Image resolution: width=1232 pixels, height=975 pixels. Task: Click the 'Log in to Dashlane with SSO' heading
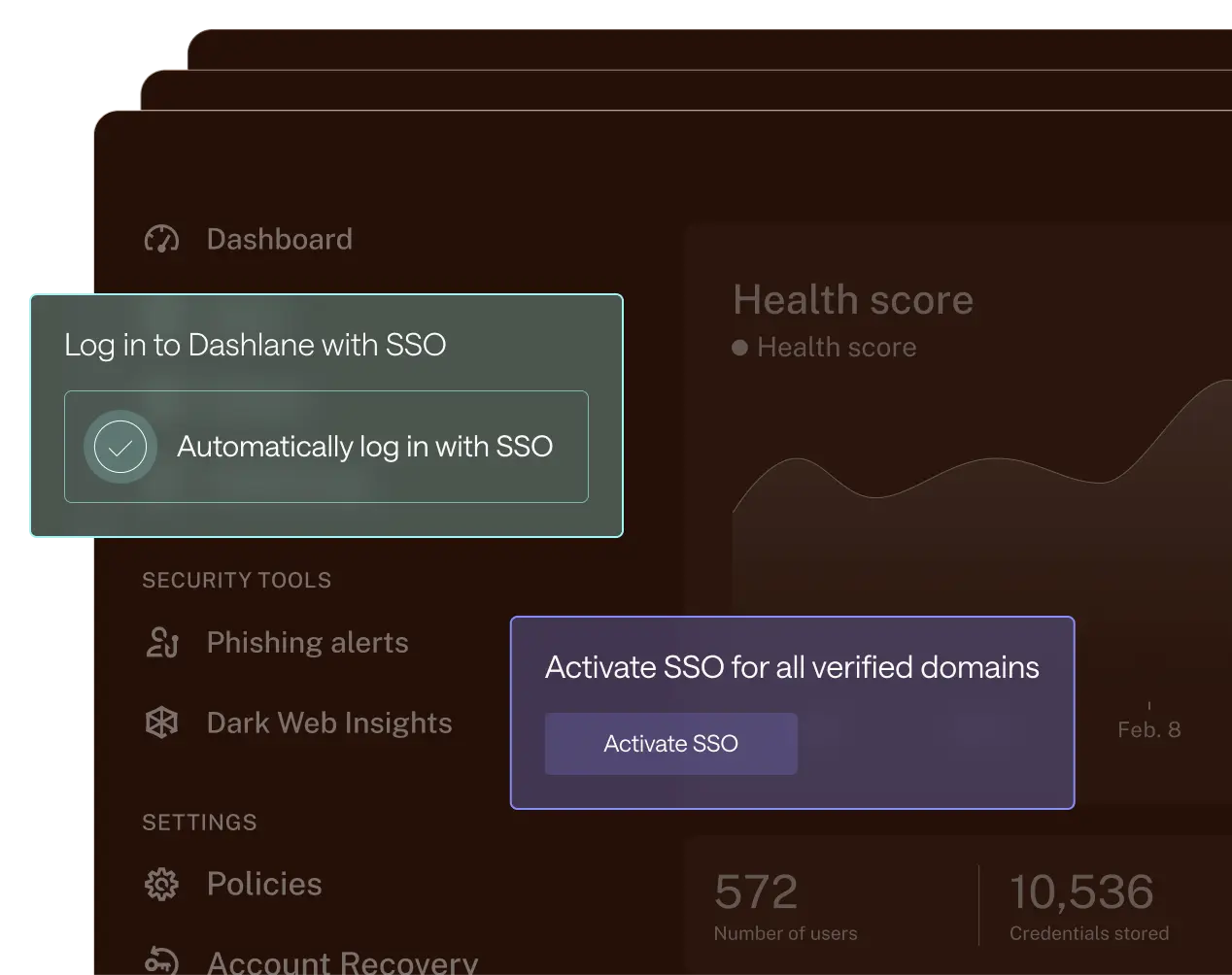click(255, 345)
